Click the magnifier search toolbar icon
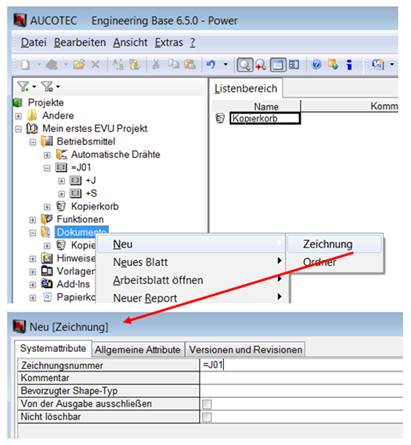411x445 pixels. pos(245,65)
